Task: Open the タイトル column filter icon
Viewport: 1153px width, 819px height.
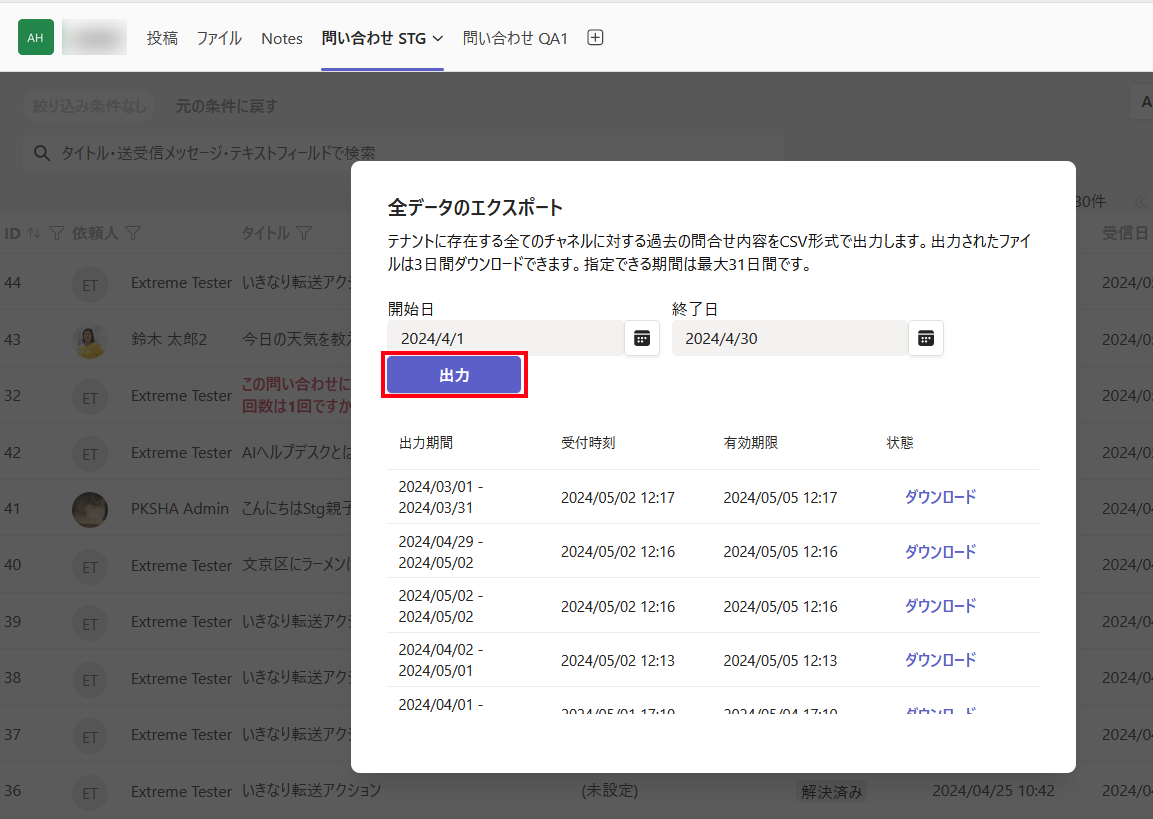Action: tap(304, 233)
